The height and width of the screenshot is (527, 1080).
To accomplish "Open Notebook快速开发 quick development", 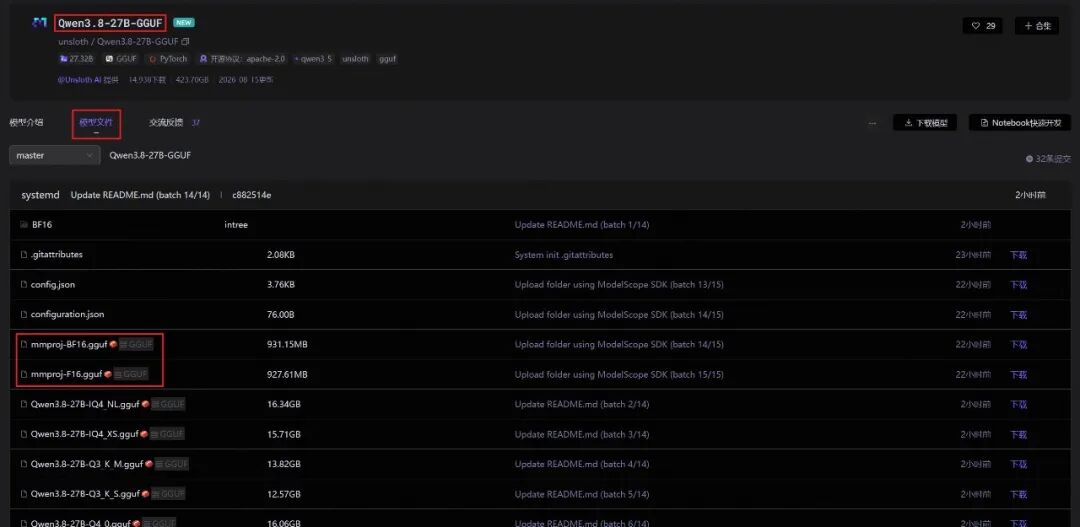I will pos(1019,123).
